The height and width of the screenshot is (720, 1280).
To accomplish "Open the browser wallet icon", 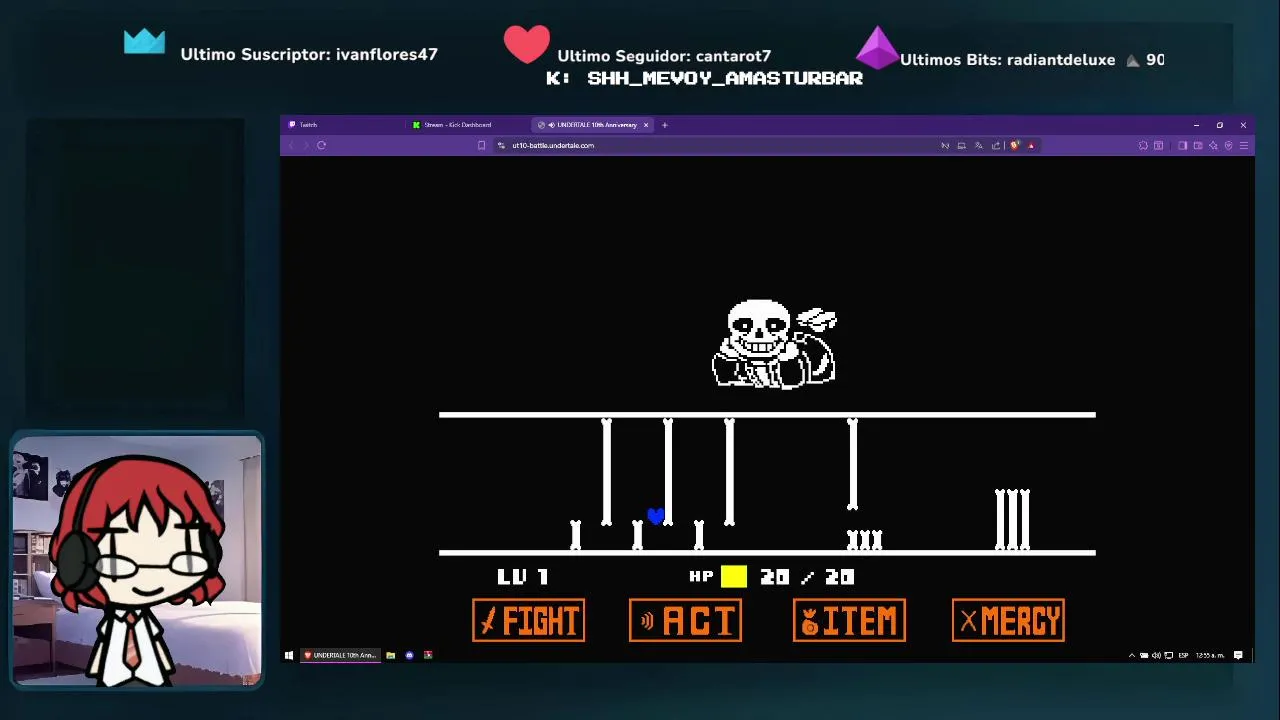I will [1198, 145].
